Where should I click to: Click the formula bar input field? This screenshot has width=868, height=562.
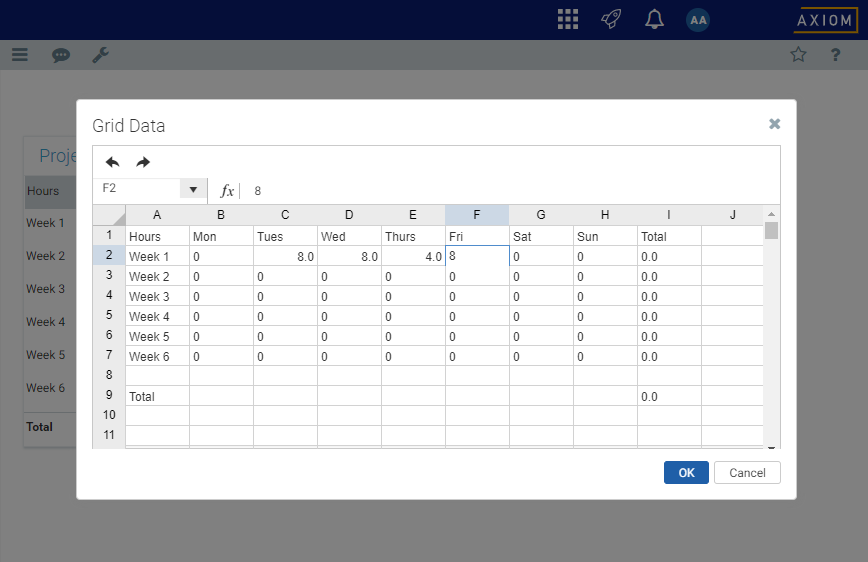point(500,190)
